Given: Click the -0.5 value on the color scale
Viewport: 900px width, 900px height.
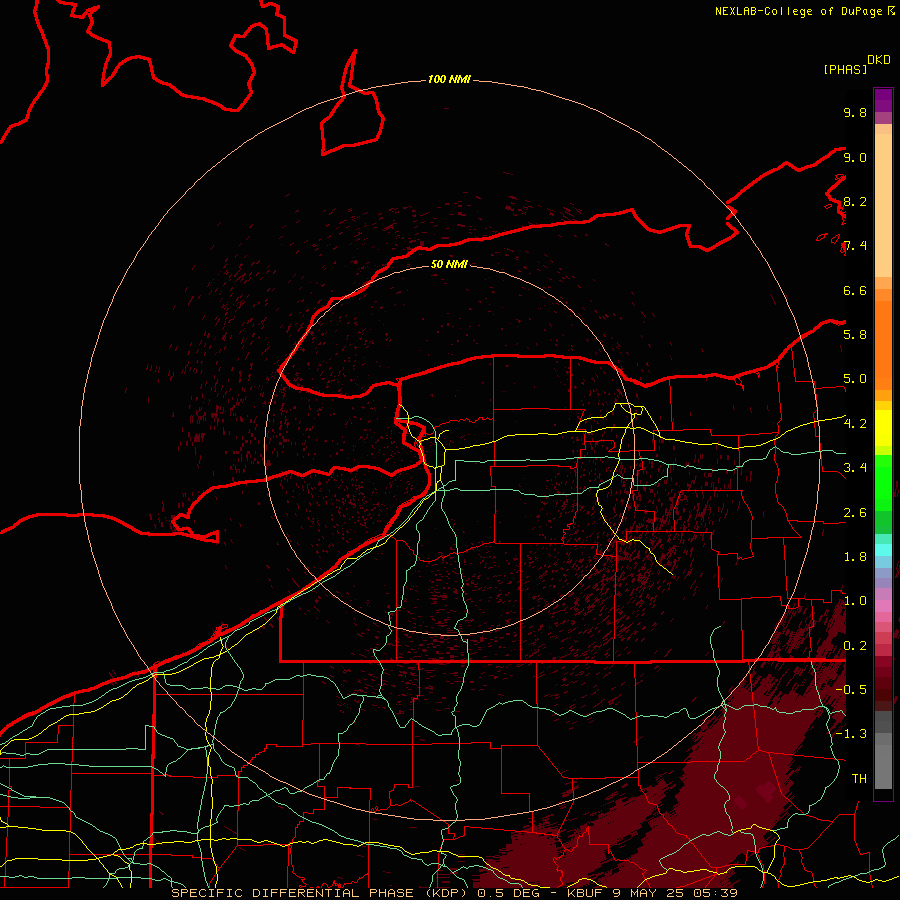Looking at the screenshot, I should [851, 689].
